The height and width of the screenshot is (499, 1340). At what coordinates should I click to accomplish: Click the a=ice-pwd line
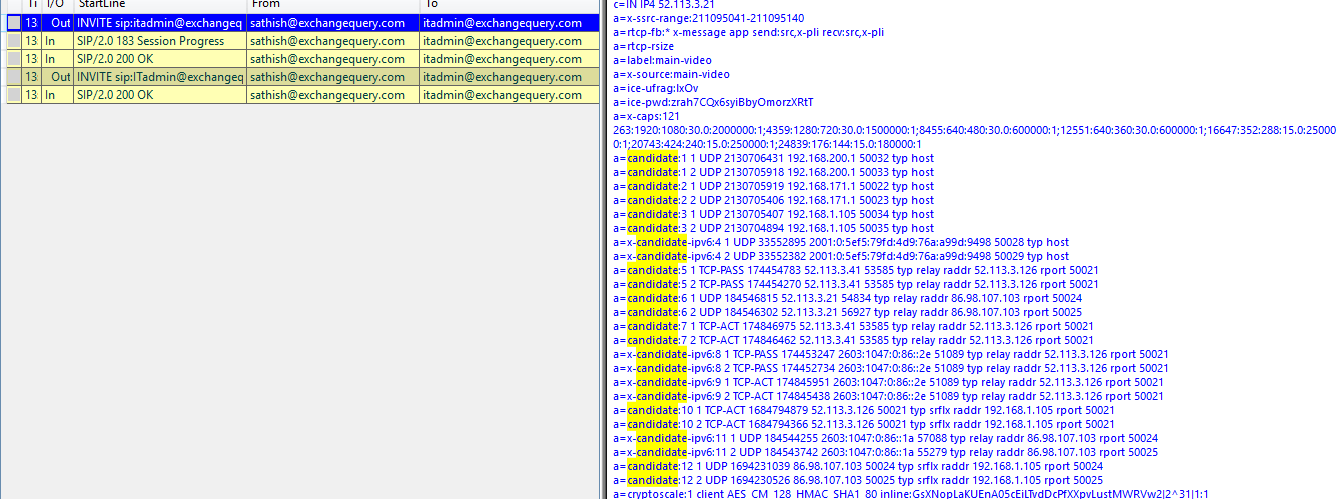[713, 102]
